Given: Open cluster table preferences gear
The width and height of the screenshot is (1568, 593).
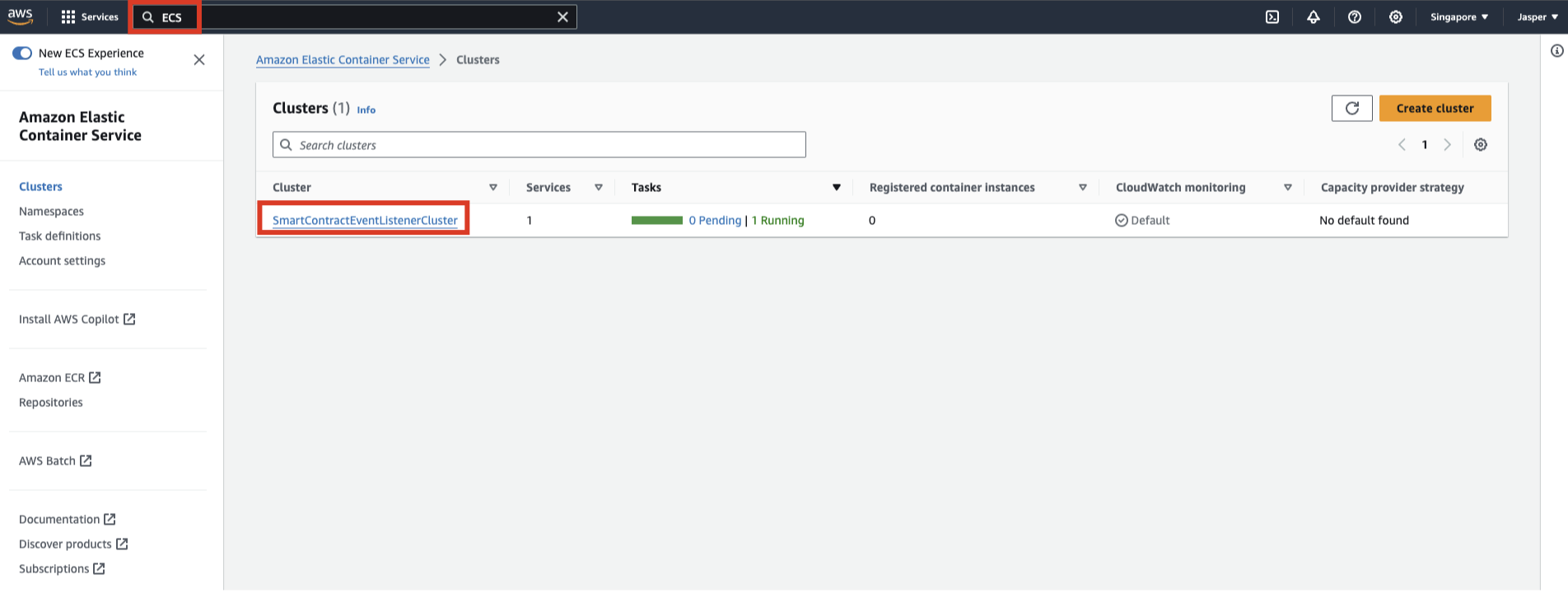Looking at the screenshot, I should [1481, 144].
